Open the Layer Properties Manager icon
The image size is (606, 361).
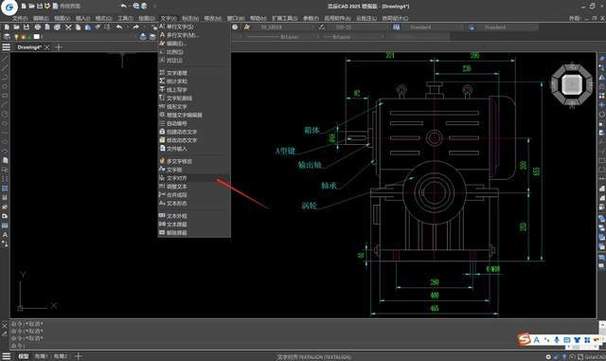(x=7, y=37)
